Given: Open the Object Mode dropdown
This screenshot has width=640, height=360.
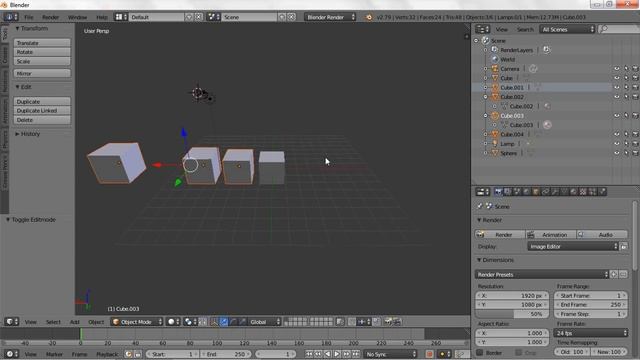Looking at the screenshot, I should pyautogui.click(x=137, y=322).
